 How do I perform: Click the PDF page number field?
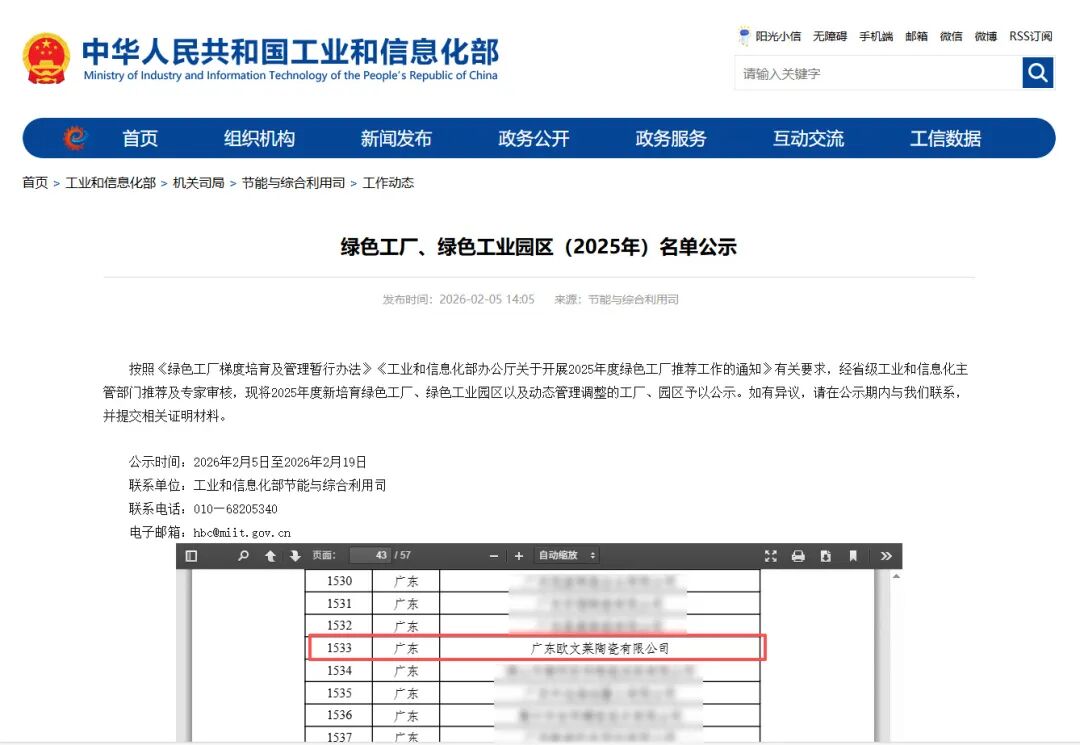click(x=369, y=556)
